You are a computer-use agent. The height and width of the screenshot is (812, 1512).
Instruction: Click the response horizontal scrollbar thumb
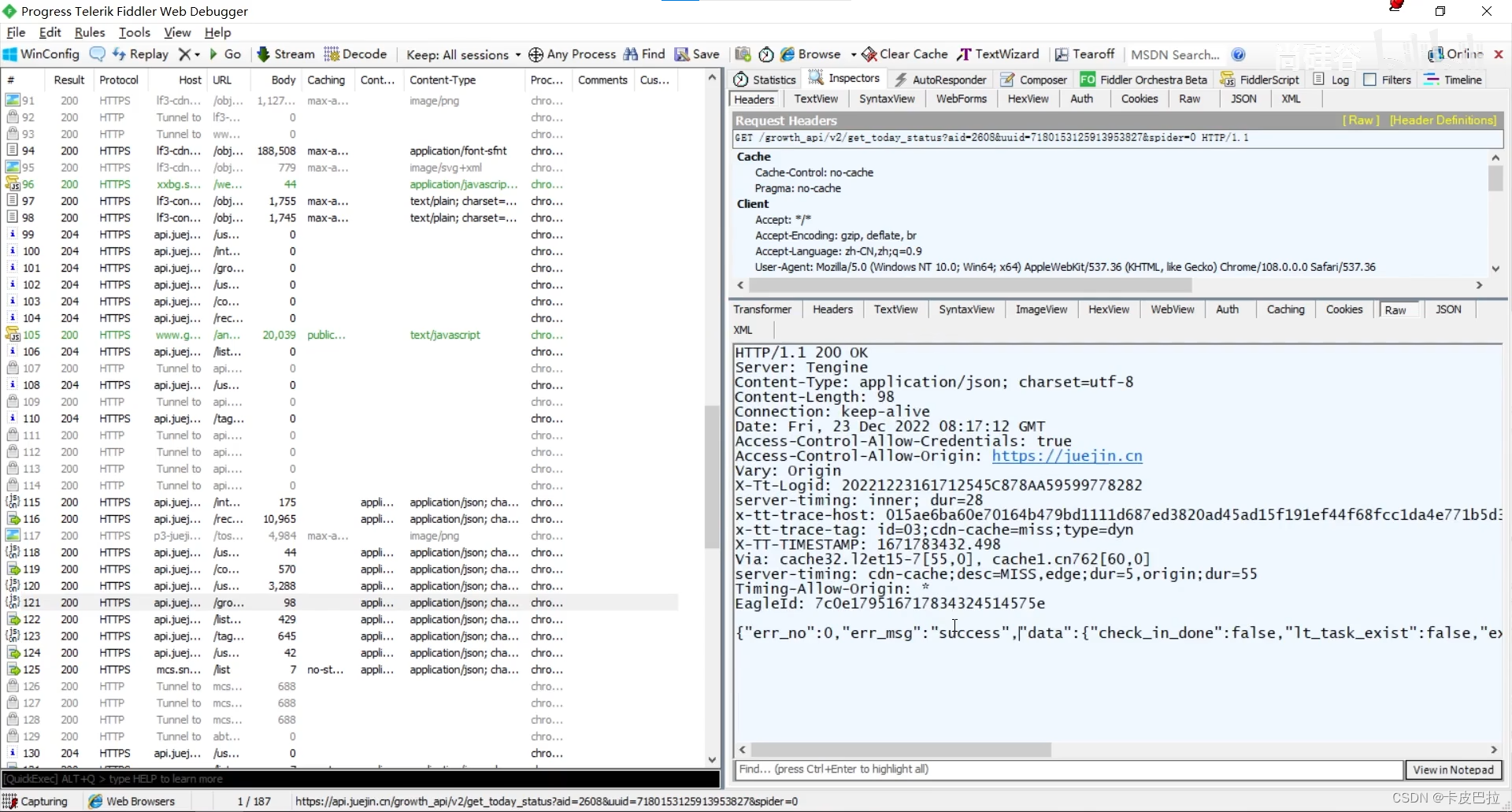(902, 750)
